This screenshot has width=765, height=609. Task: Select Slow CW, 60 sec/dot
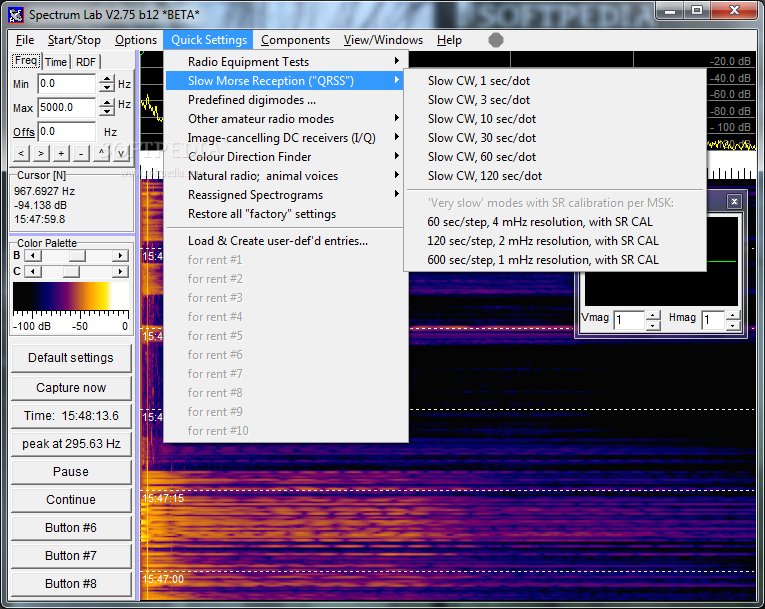point(555,157)
